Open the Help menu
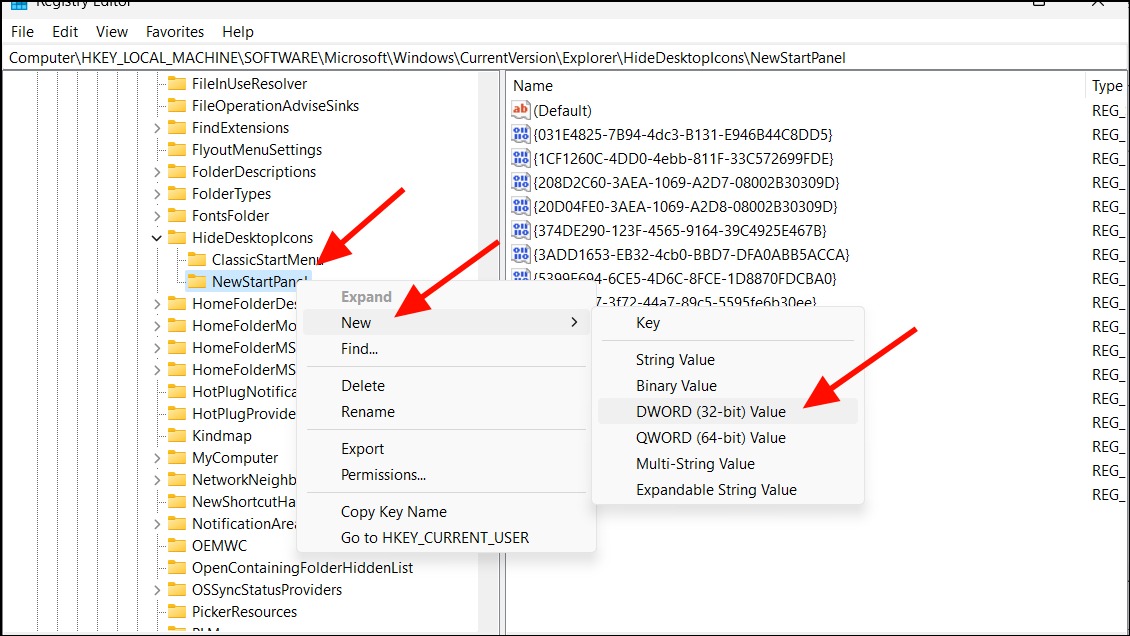The image size is (1130, 636). click(238, 32)
